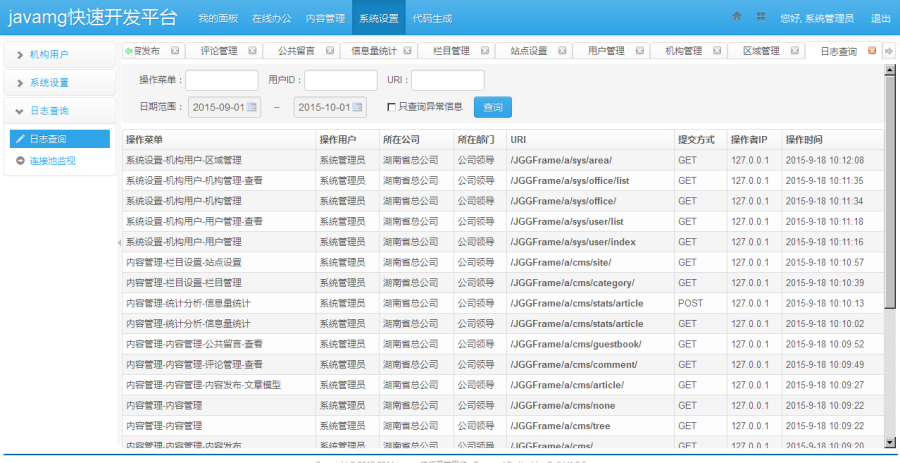Open calendar picker for start date
The width and height of the screenshot is (900, 463).
pos(251,107)
